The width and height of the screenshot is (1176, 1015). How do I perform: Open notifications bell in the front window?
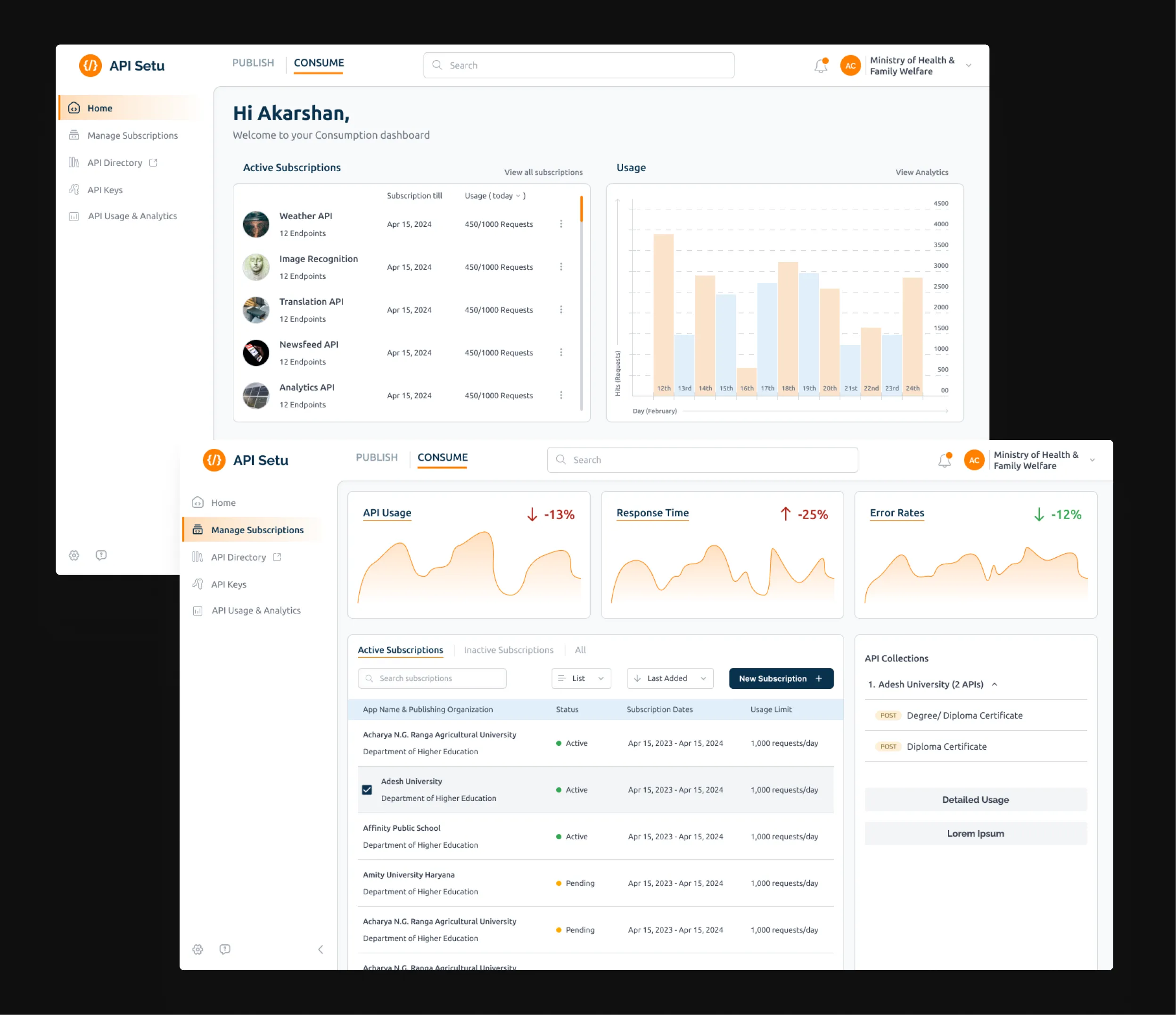coord(945,461)
